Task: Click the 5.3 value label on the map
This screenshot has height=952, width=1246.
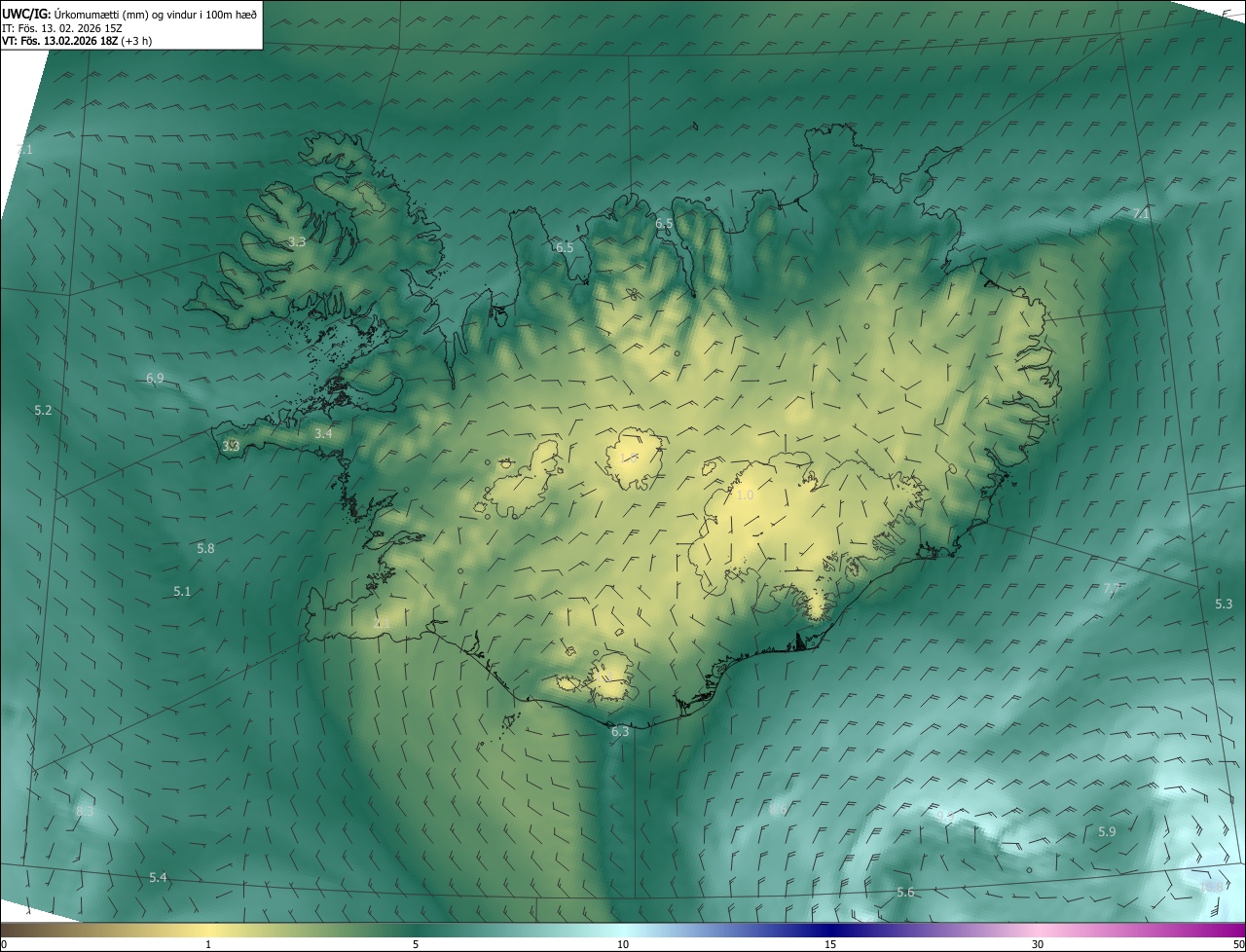Action: click(1224, 604)
